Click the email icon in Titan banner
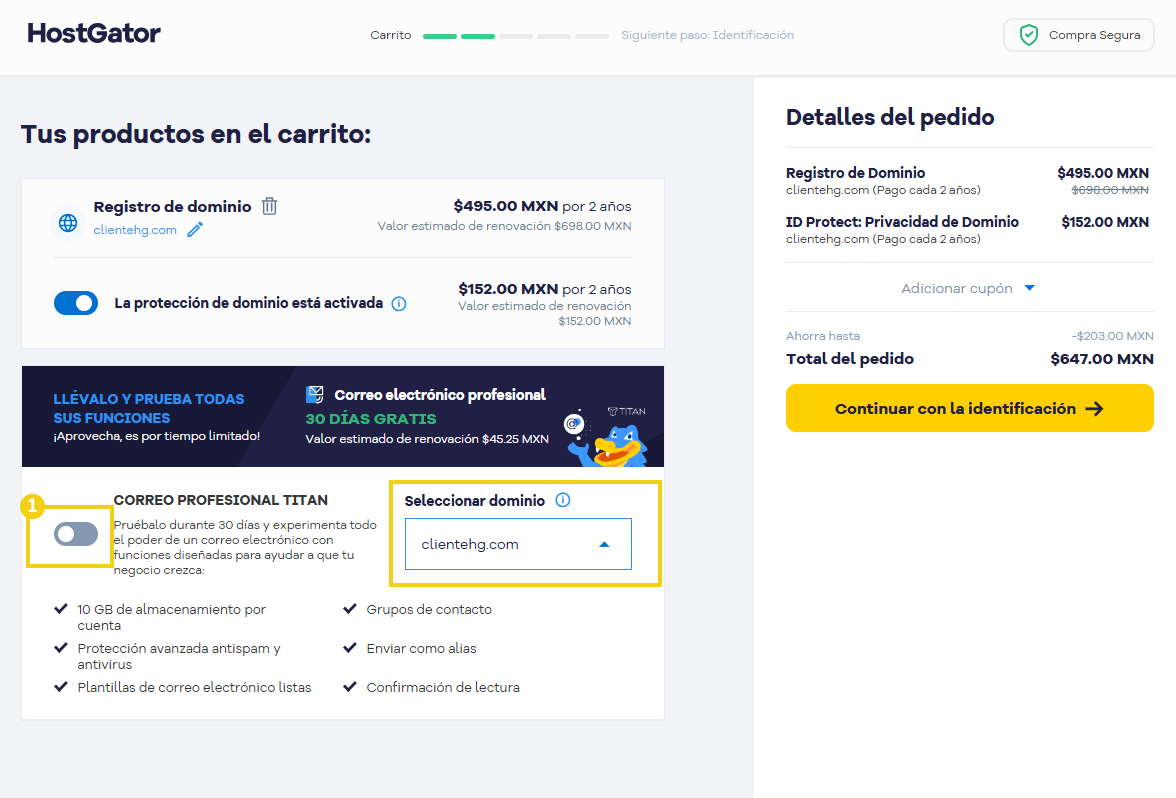The image size is (1176, 798). [315, 394]
